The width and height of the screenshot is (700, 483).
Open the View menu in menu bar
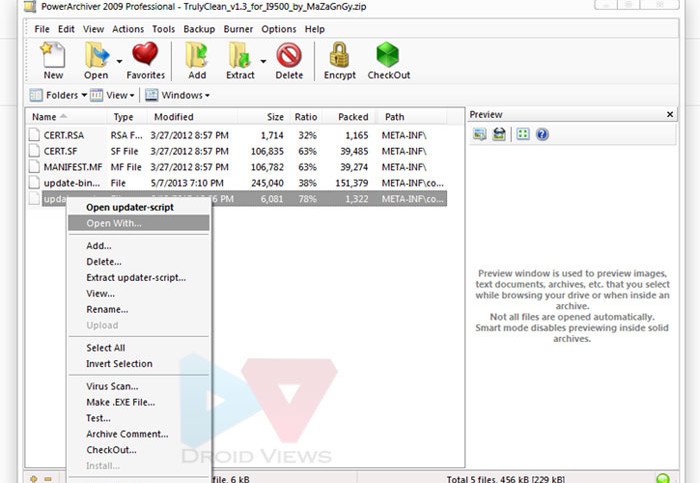pyautogui.click(x=93, y=29)
